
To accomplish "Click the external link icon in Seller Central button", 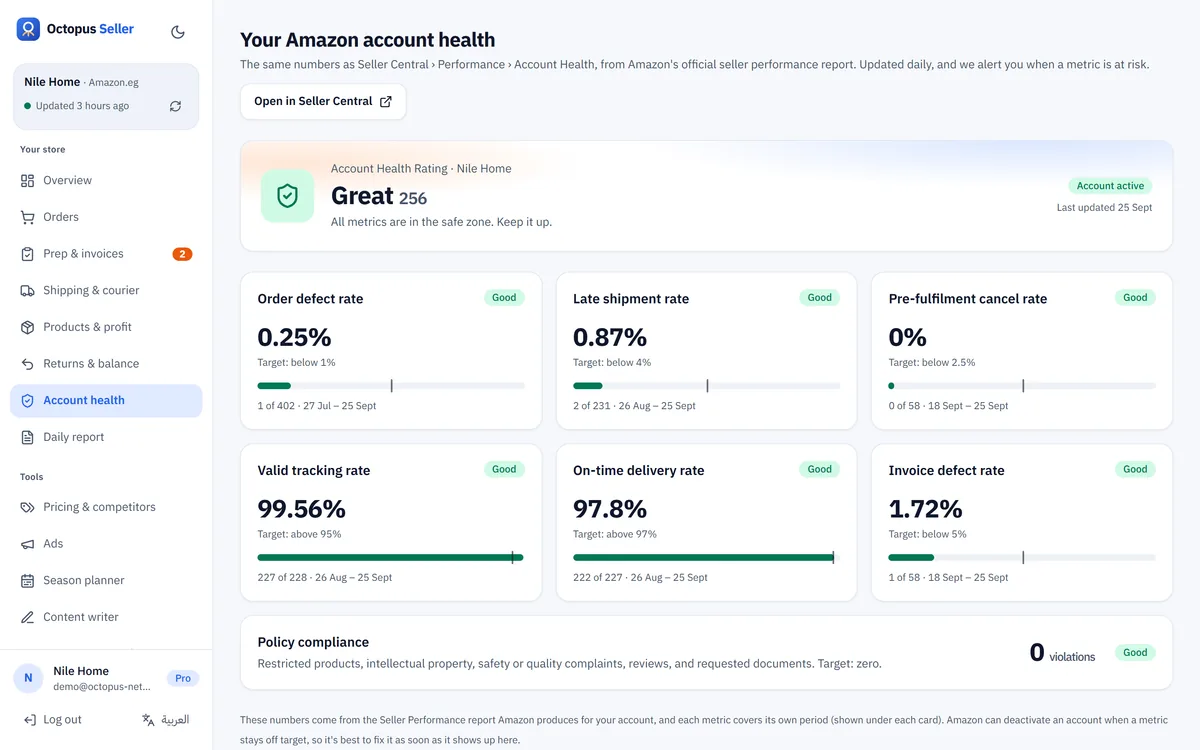I will tap(386, 101).
